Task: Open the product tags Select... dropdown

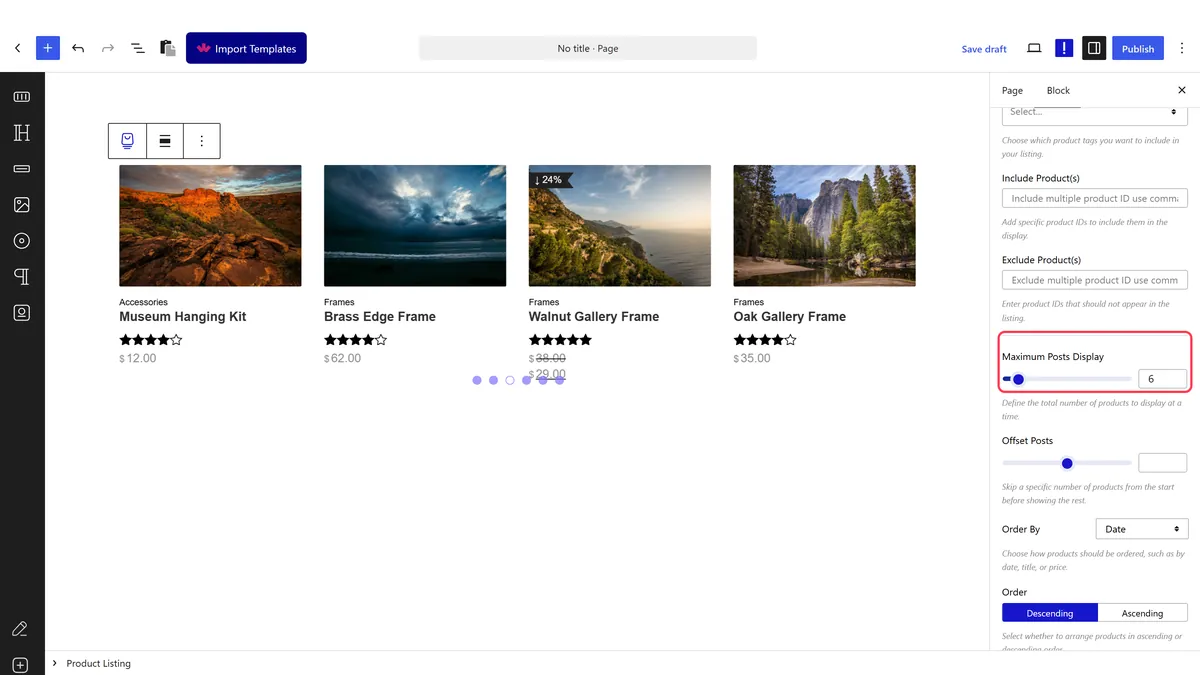Action: [1095, 113]
